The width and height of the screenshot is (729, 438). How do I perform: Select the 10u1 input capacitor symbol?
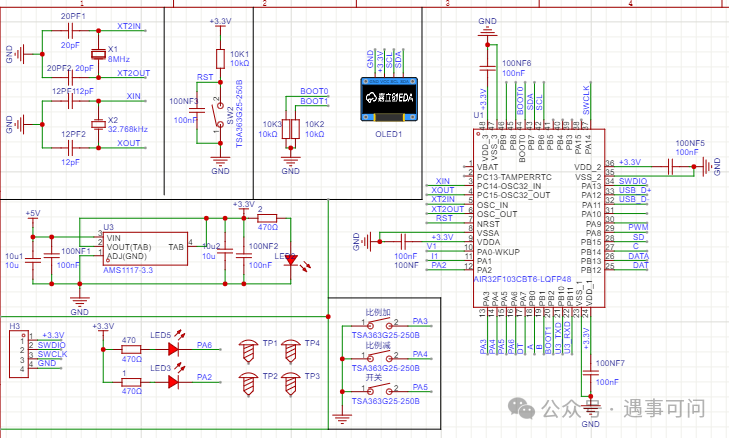pos(33,259)
